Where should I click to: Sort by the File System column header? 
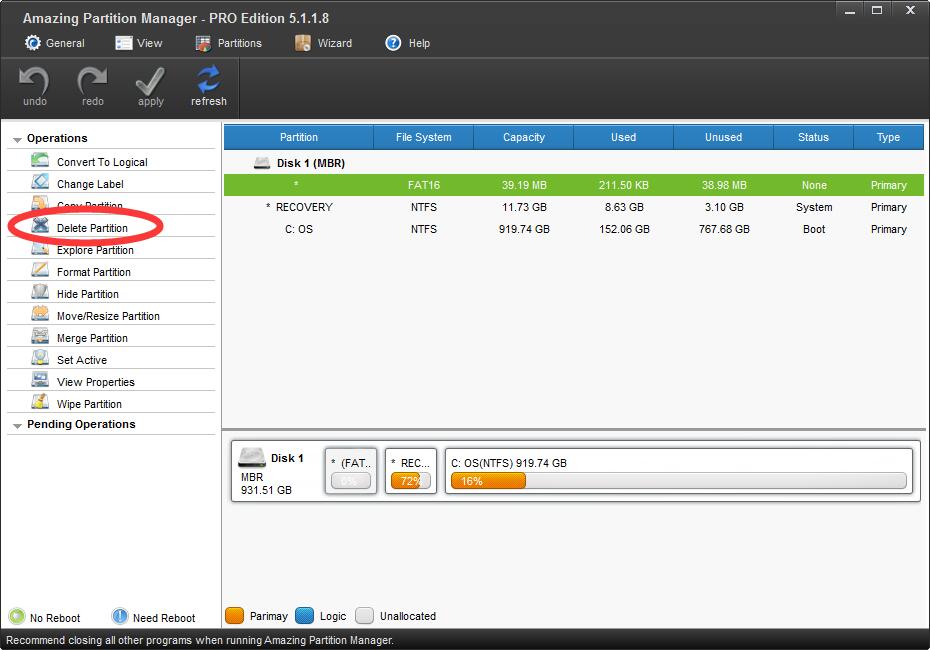pos(423,137)
